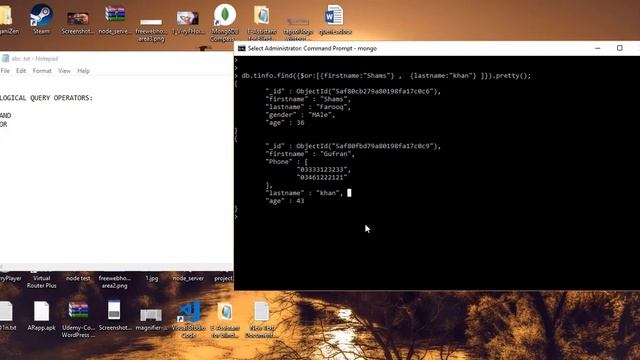Open the Notepad Edit menu
The height and width of the screenshot is (360, 640).
click(21, 71)
